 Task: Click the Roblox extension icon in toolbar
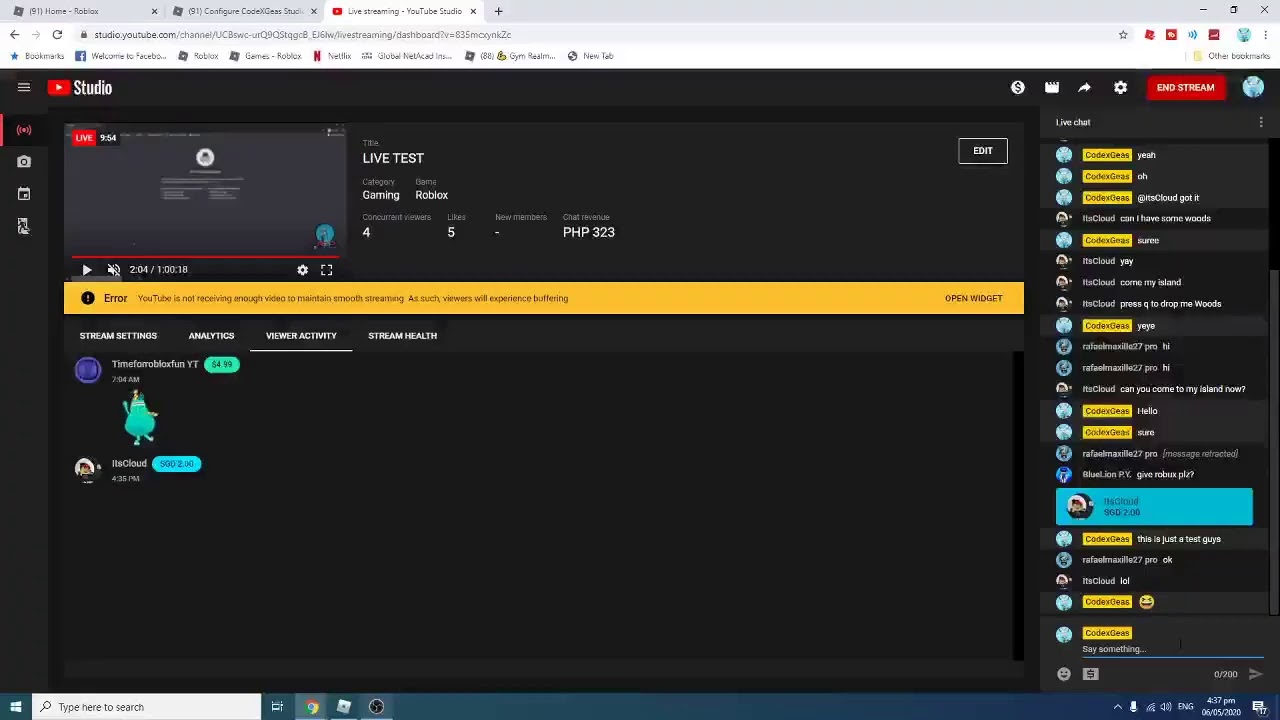pyautogui.click(x=1150, y=35)
